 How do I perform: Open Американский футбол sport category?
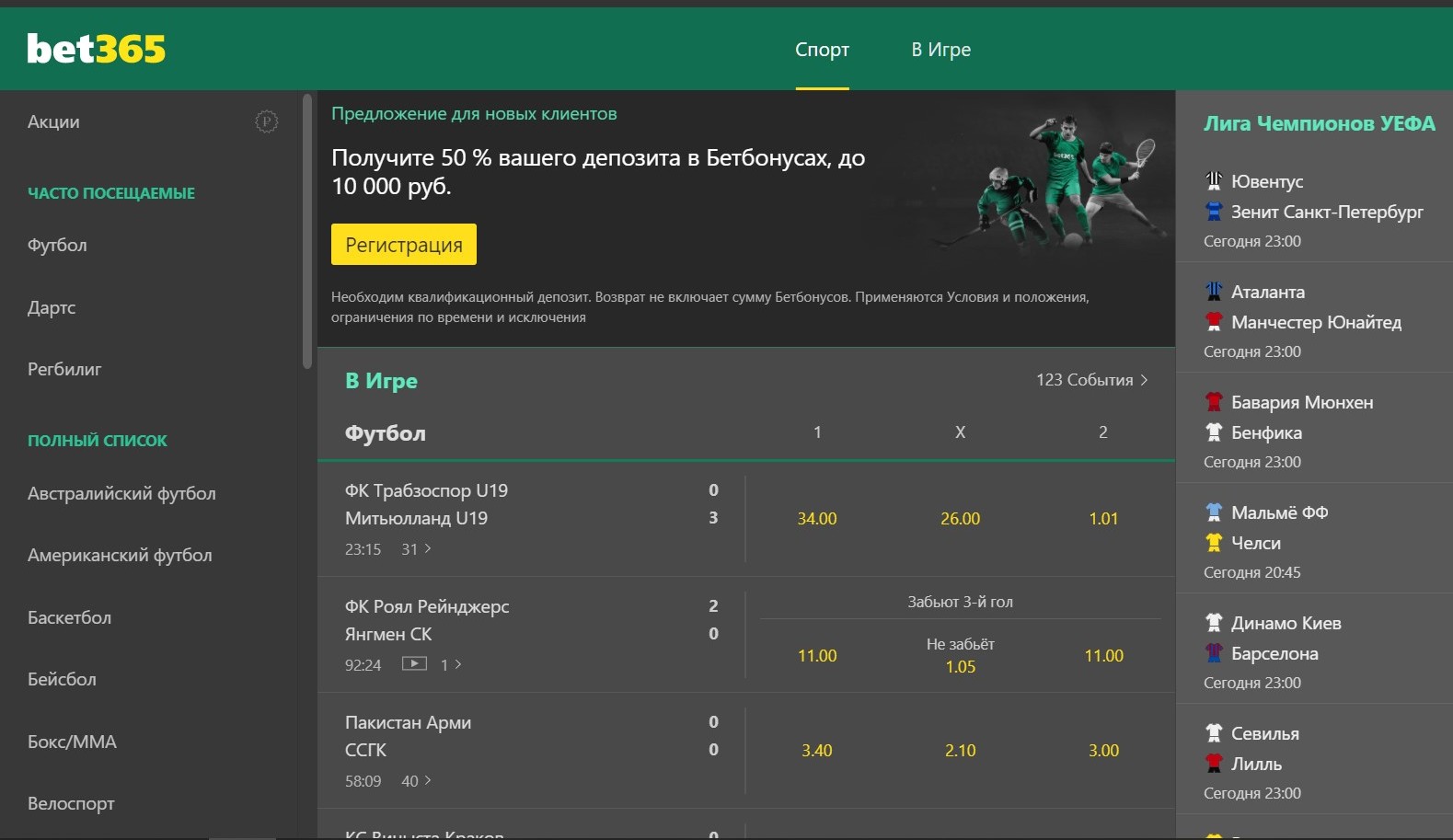120,555
